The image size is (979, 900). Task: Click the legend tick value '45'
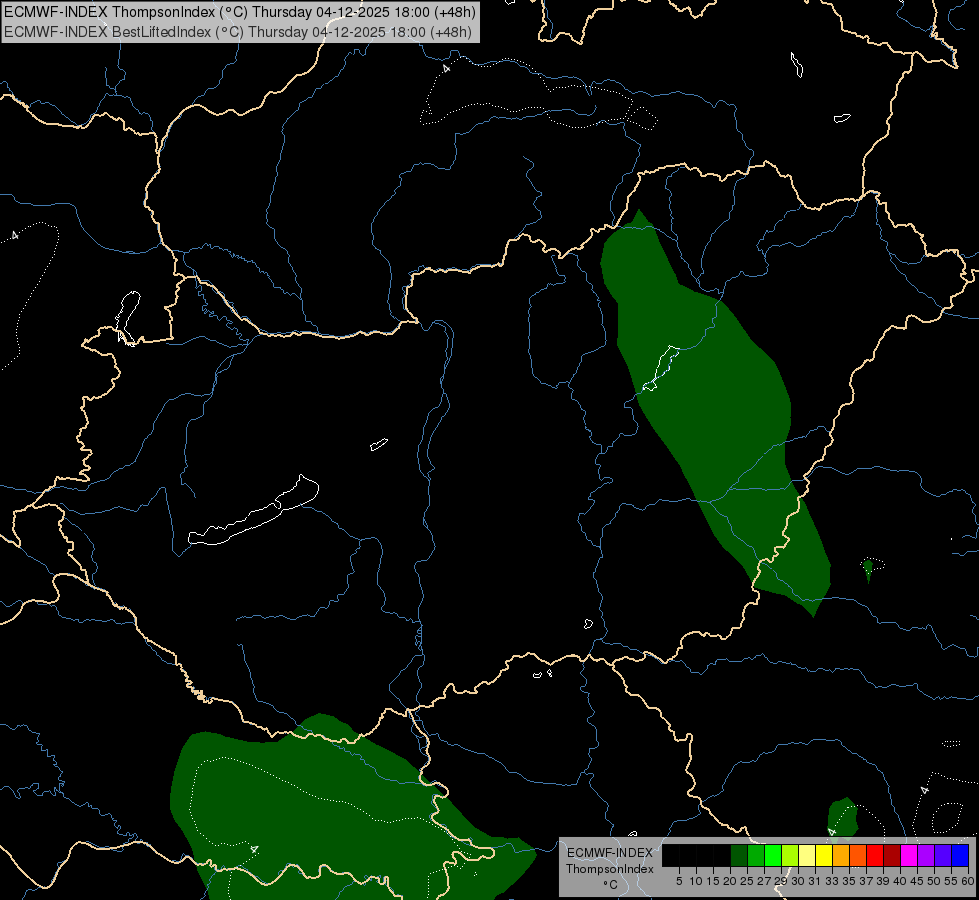tap(917, 881)
